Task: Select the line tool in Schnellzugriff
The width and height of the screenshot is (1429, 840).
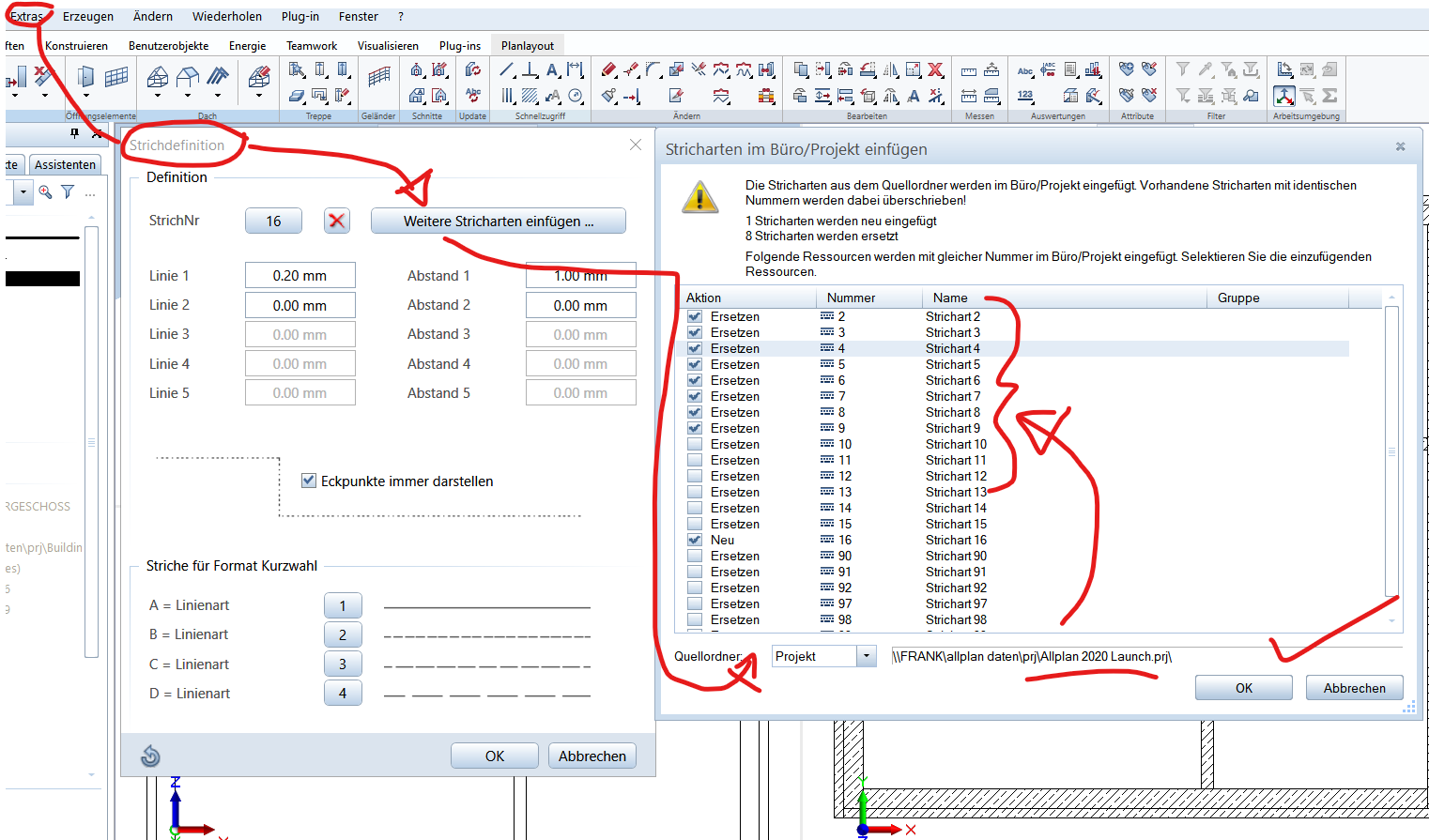Action: click(x=507, y=70)
